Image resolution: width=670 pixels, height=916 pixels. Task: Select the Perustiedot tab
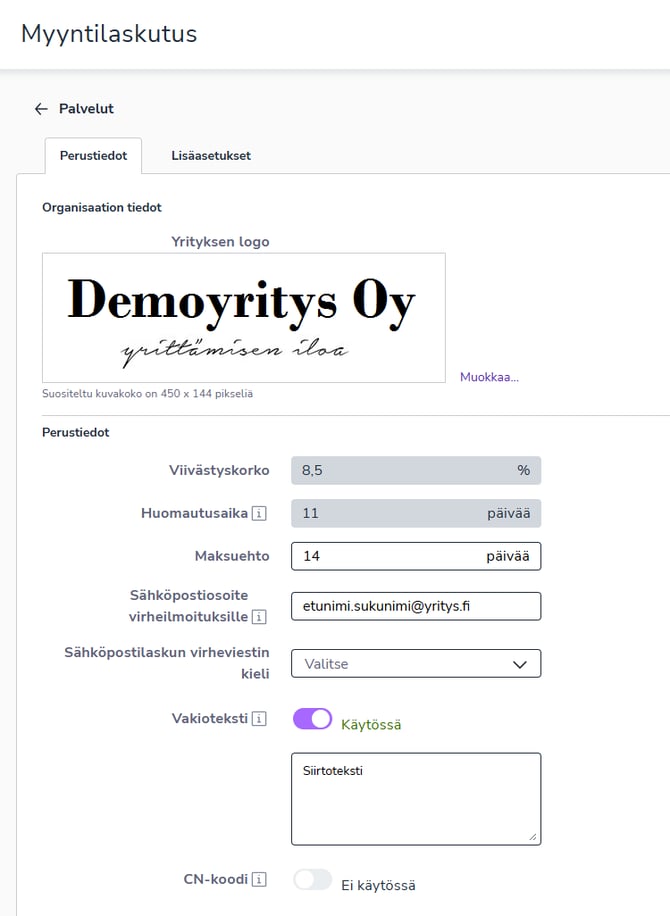[x=93, y=156]
